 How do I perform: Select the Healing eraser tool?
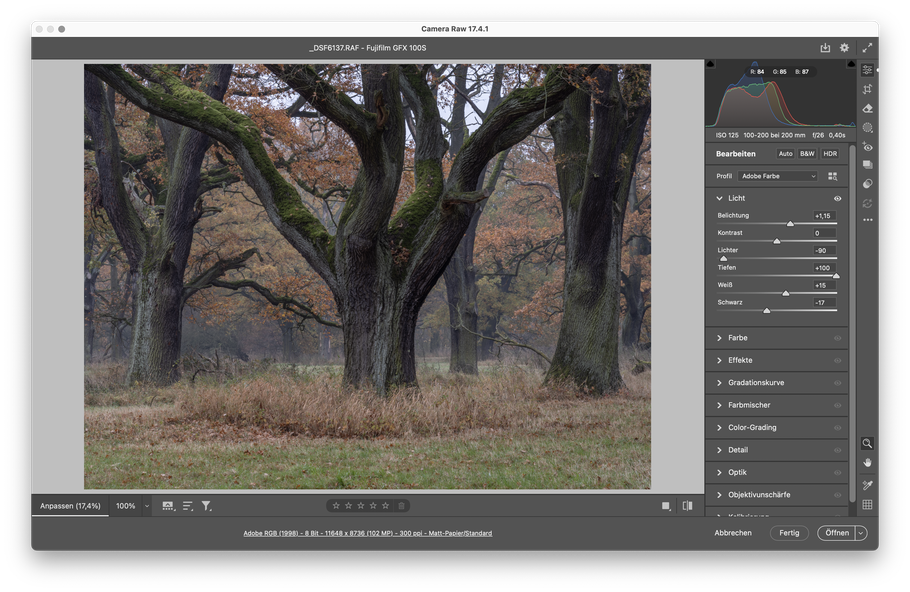click(867, 108)
